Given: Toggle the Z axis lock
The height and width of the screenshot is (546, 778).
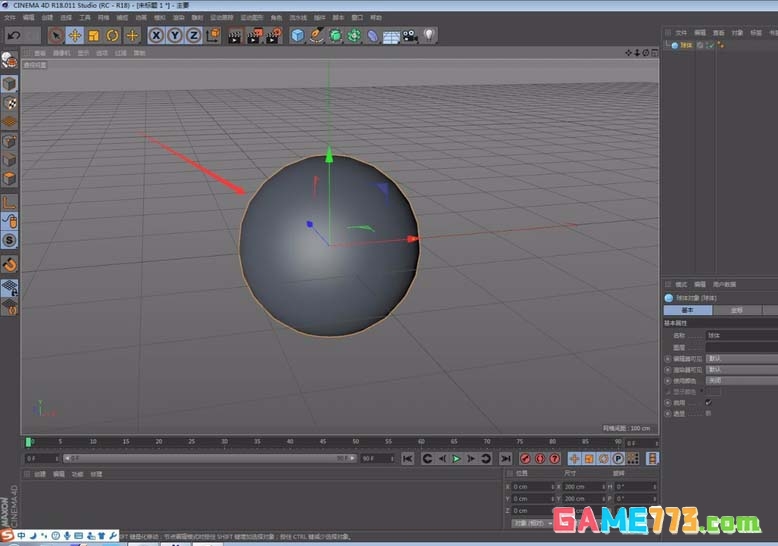Looking at the screenshot, I should (192, 35).
